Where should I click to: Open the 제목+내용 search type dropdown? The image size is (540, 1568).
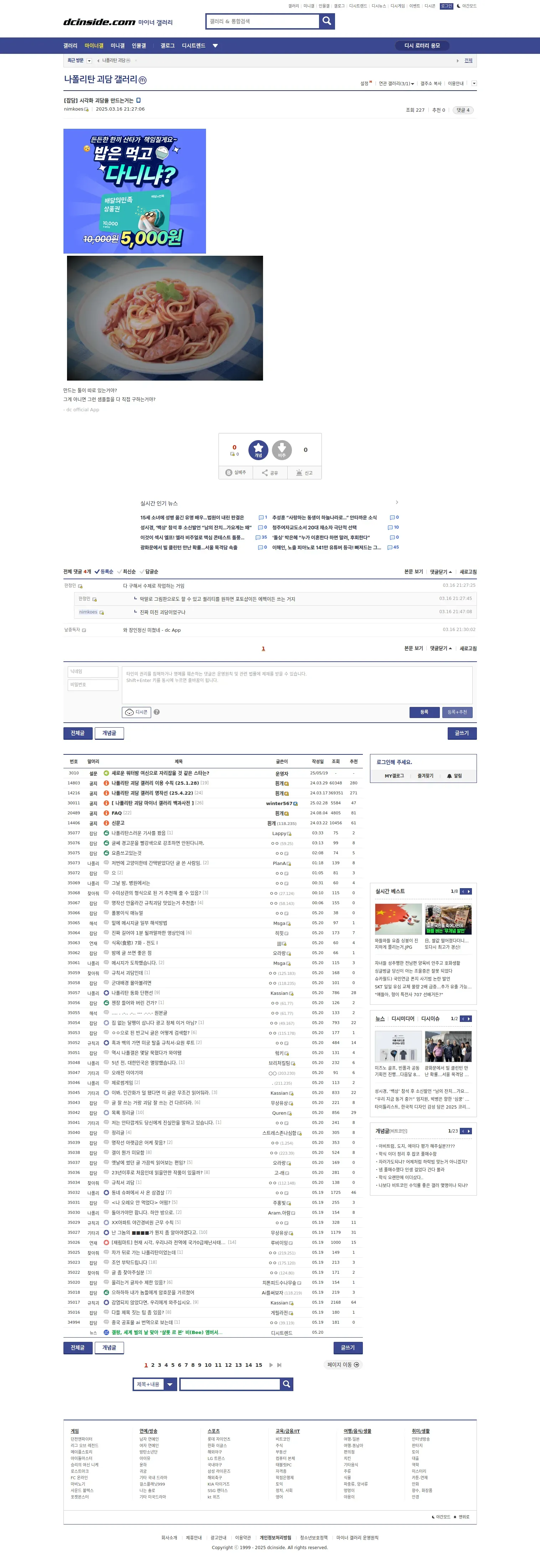(x=154, y=1384)
